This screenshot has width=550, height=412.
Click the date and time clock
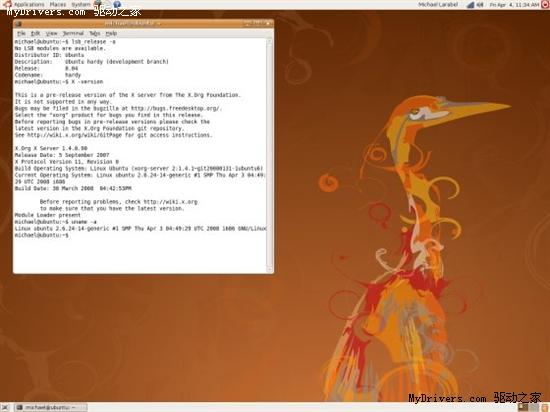(514, 5)
